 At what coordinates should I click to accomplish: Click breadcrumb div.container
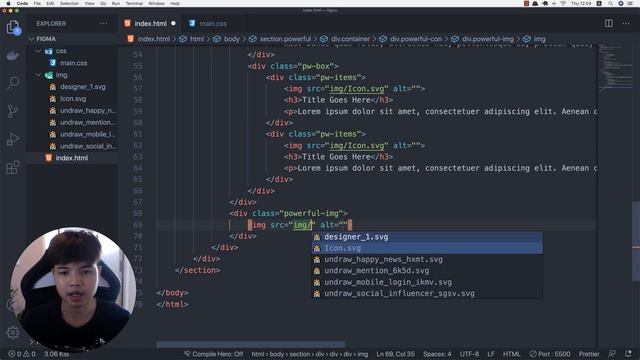(350, 39)
